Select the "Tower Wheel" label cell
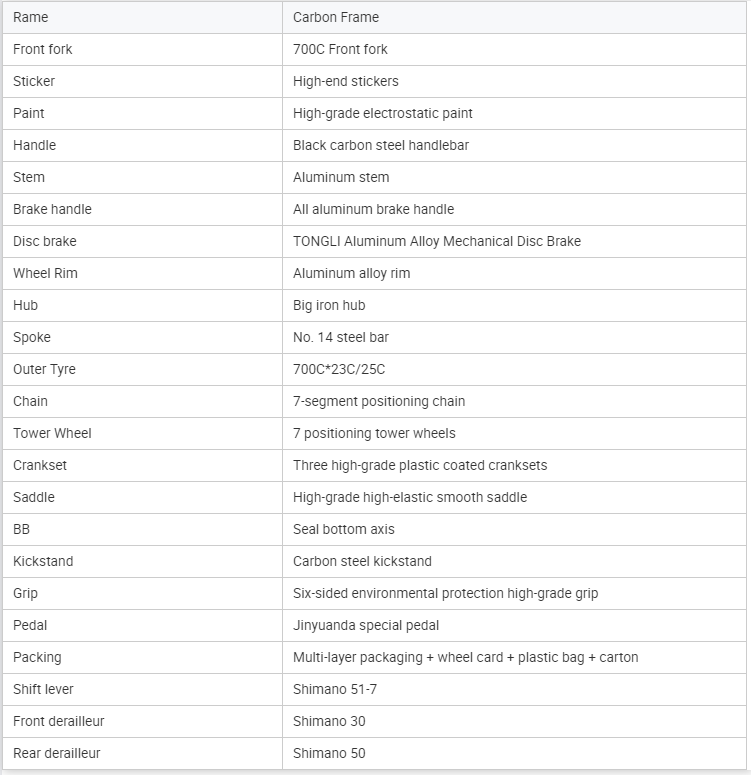Viewport: 751px width, 775px height. click(x=52, y=433)
